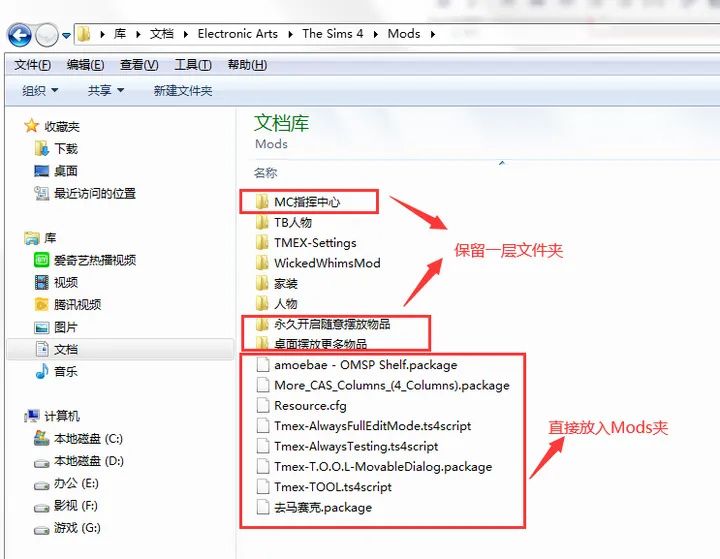
Task: Sort files by the 名称 column header
Action: pyautogui.click(x=265, y=173)
